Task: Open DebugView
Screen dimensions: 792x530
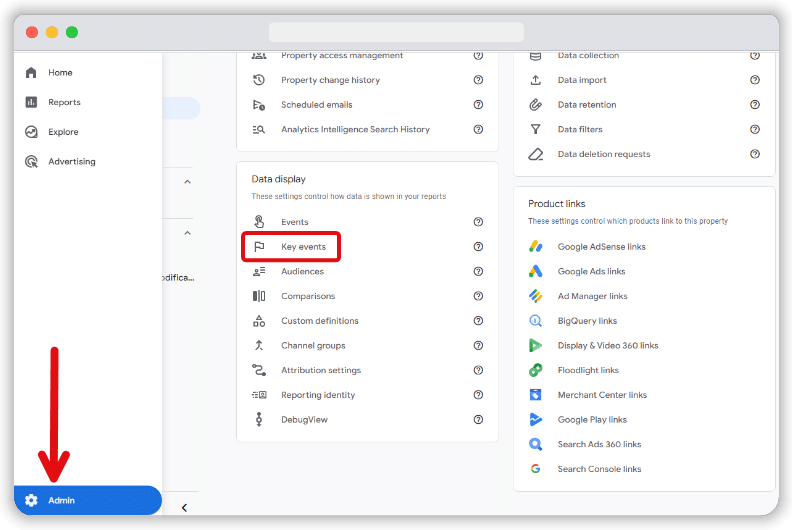Action: click(x=305, y=420)
